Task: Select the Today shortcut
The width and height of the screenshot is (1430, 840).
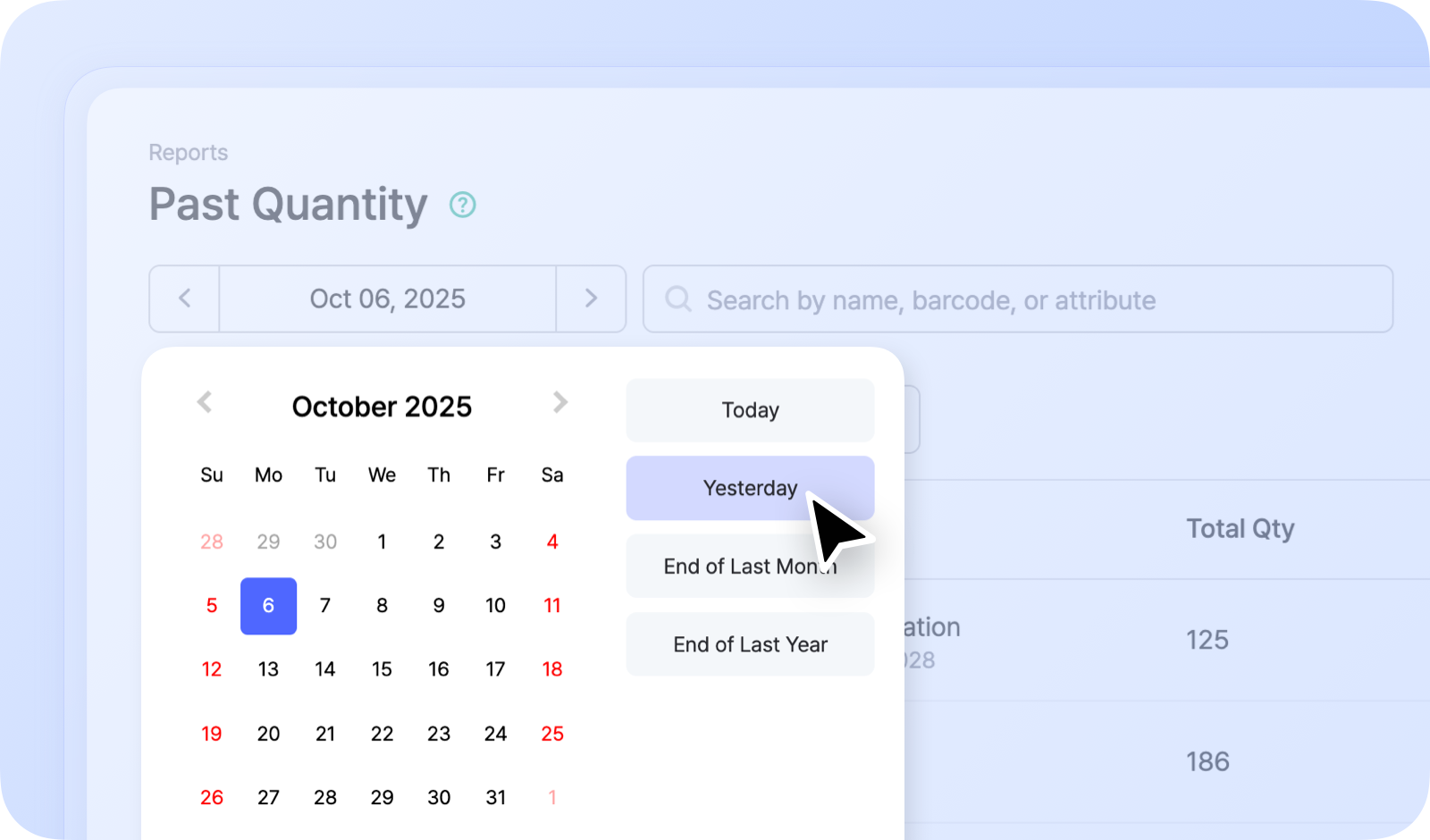Action: point(750,410)
